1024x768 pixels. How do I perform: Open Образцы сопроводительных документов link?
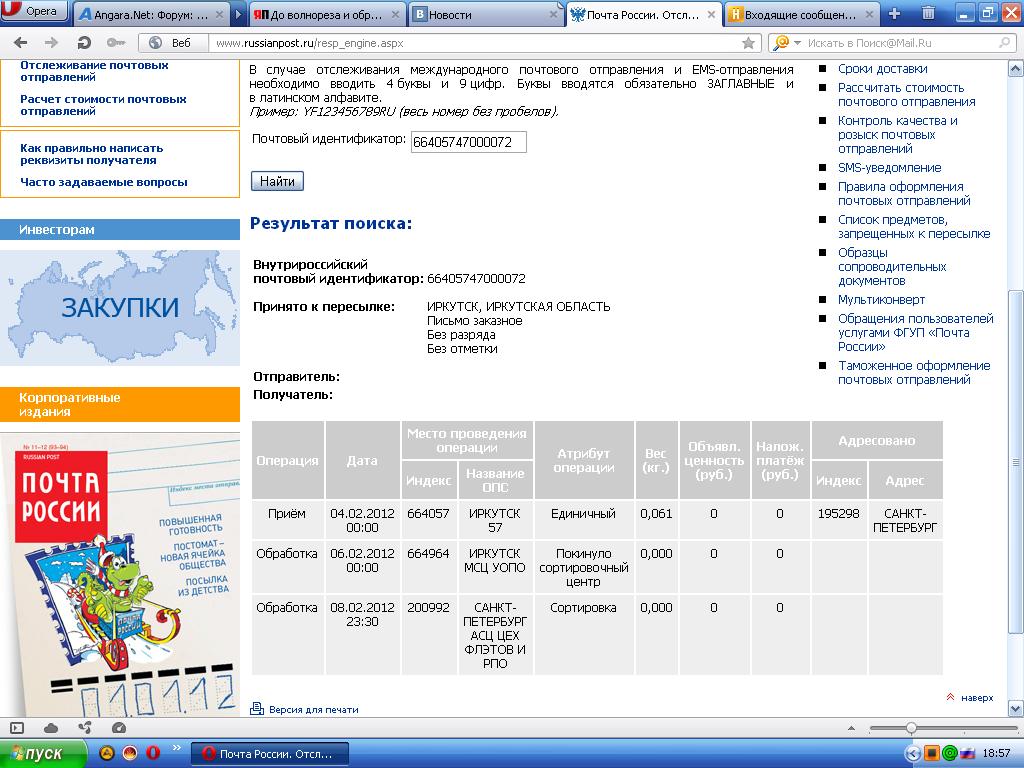[x=892, y=266]
